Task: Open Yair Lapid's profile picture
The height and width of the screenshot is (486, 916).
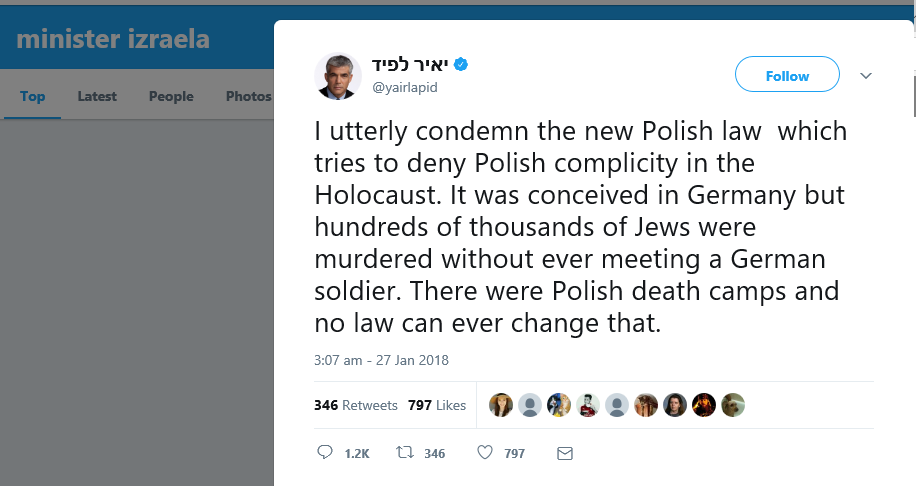Action: [x=338, y=76]
